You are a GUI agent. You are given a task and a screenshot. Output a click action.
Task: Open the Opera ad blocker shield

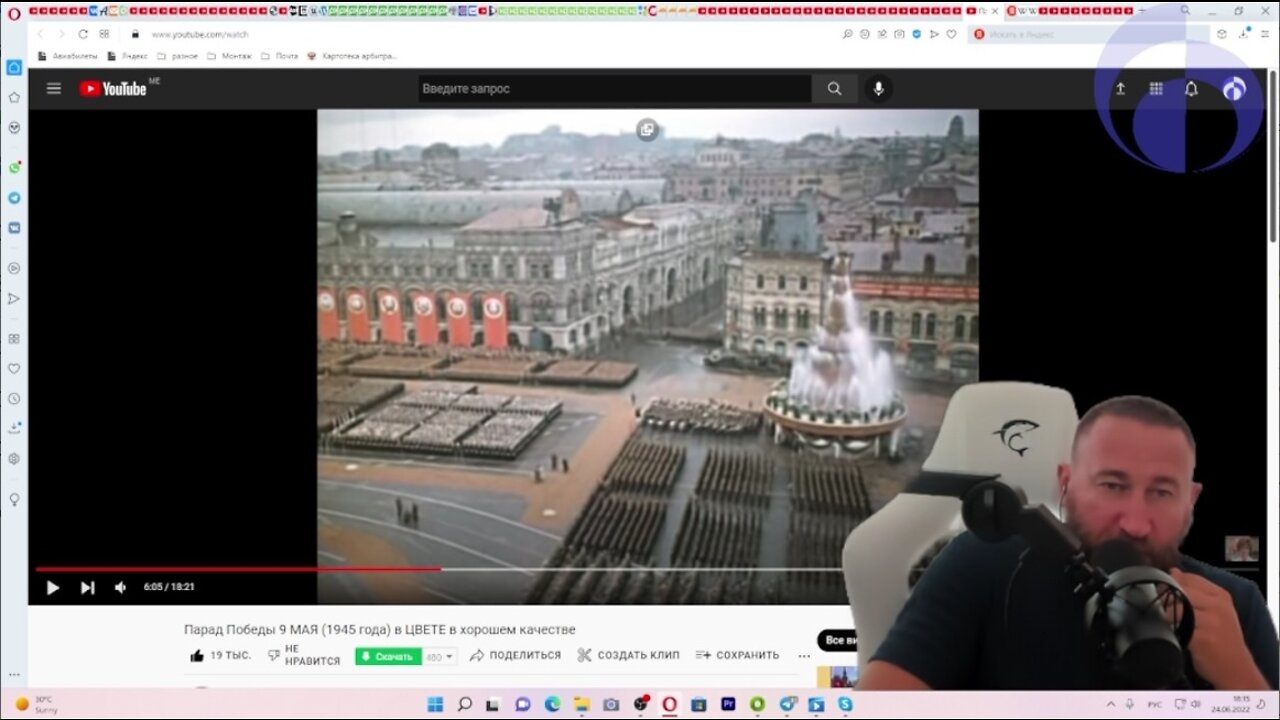[917, 34]
